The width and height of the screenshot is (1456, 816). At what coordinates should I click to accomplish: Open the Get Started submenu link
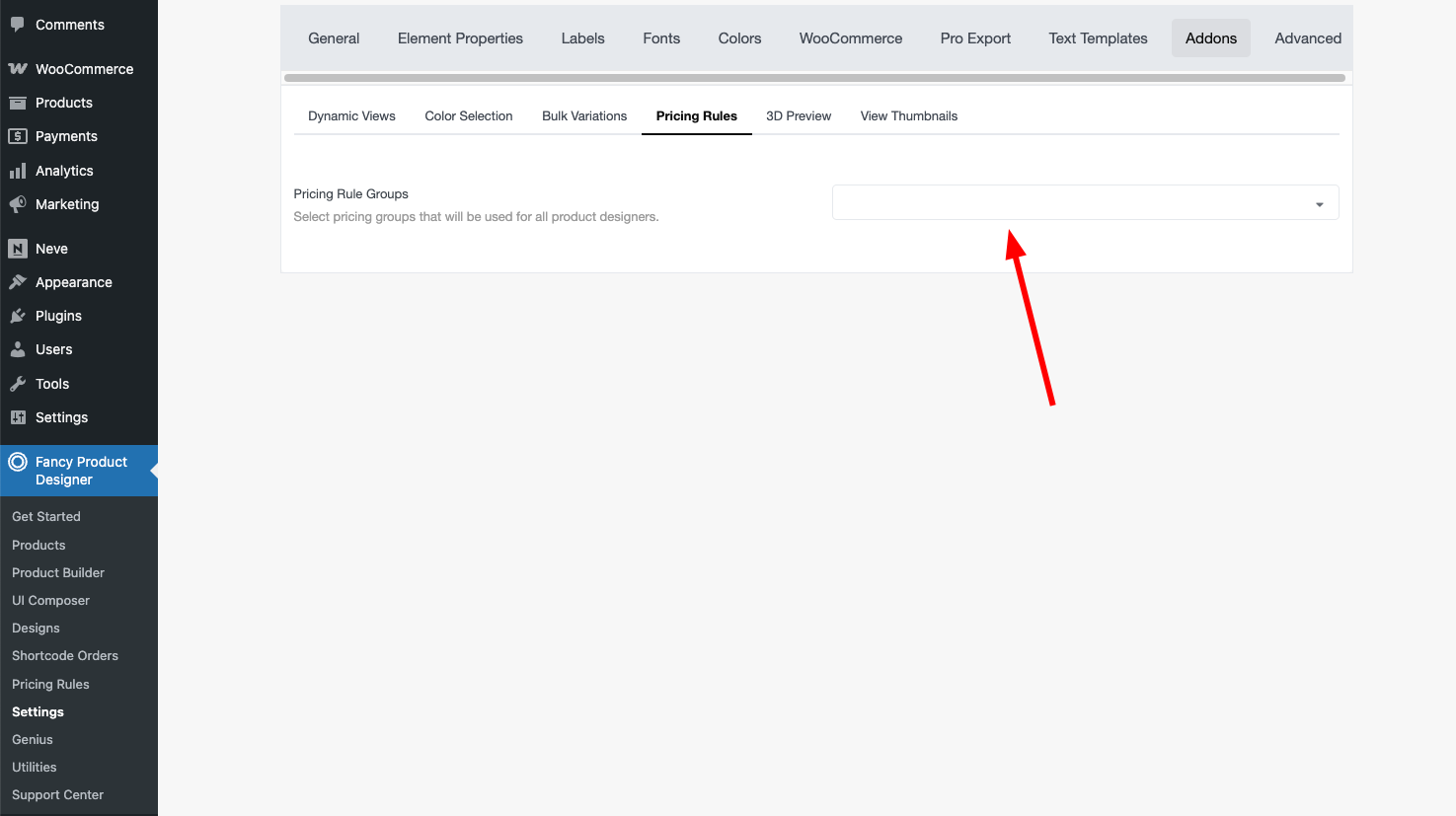click(x=46, y=516)
